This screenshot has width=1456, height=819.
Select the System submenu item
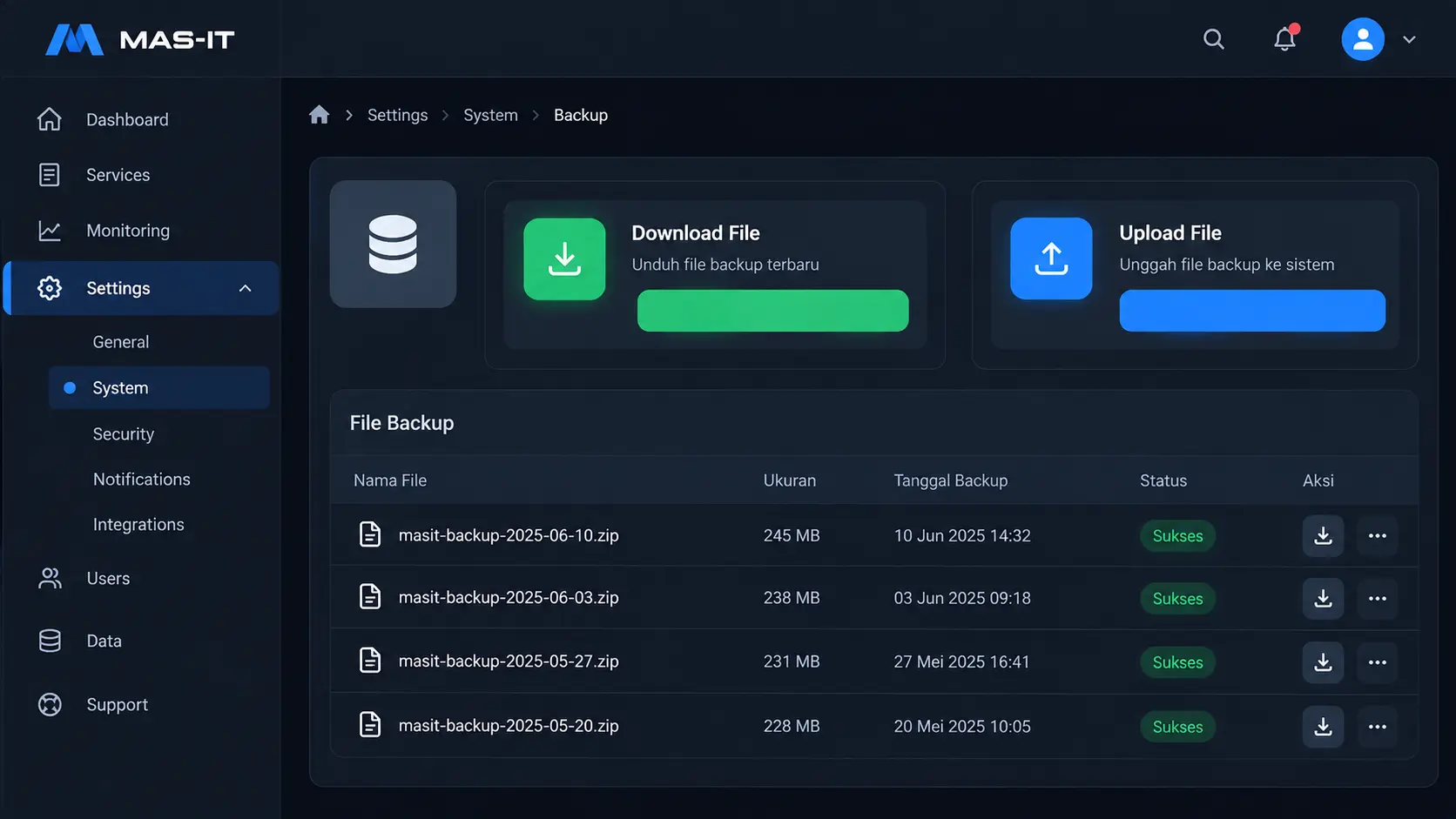[x=159, y=387]
